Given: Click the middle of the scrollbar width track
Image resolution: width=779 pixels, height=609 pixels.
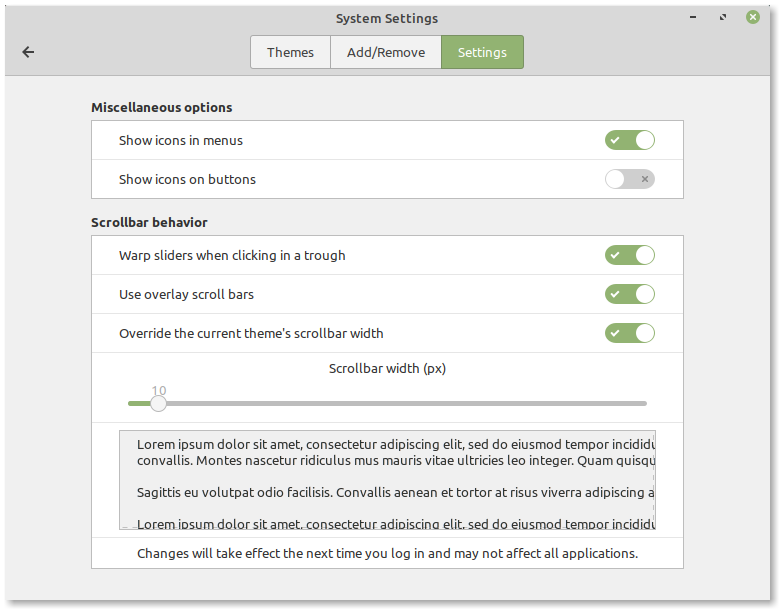Looking at the screenshot, I should coord(387,403).
